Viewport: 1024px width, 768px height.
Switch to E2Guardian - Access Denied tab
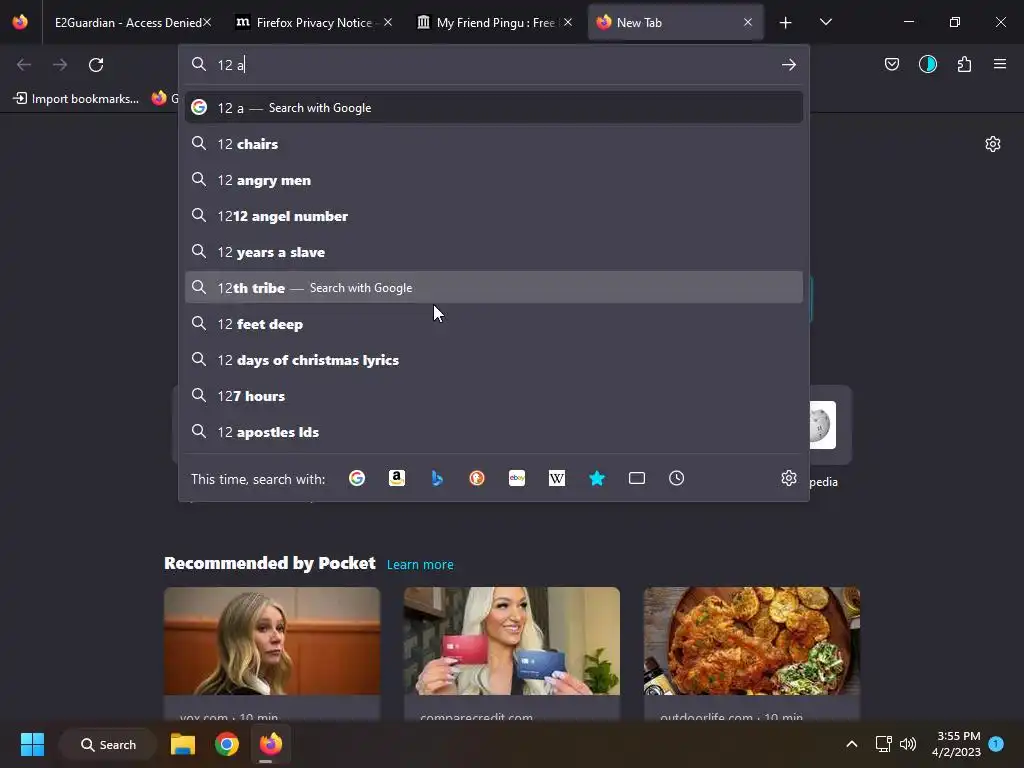(x=128, y=22)
